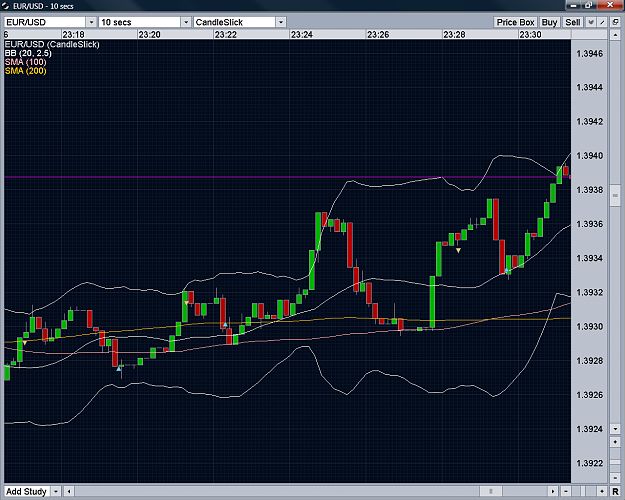Image resolution: width=625 pixels, height=500 pixels.
Task: Click the 1.3932 price axis label
Action: [x=590, y=292]
